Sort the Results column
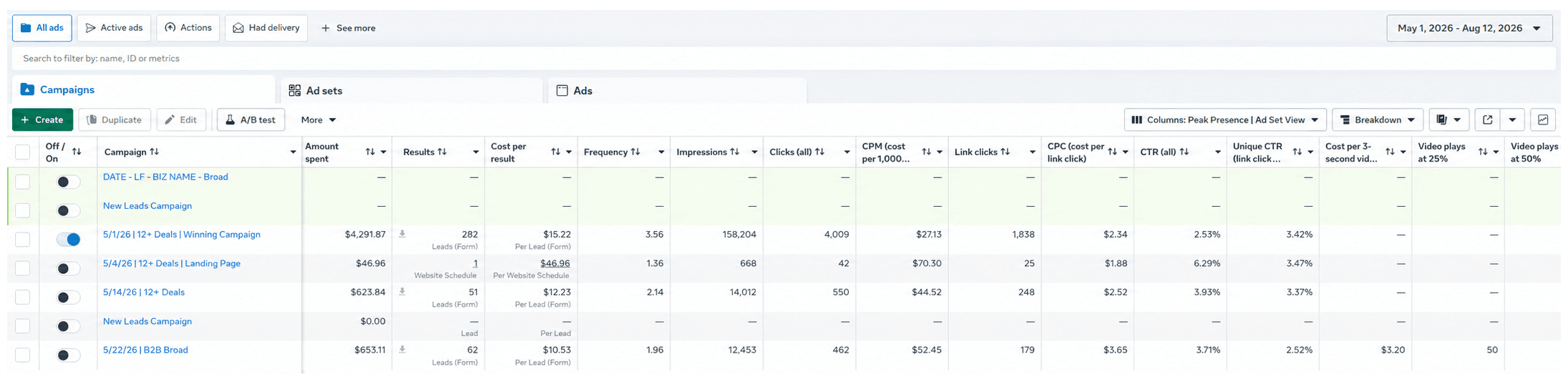The image size is (1568, 384). click(442, 152)
